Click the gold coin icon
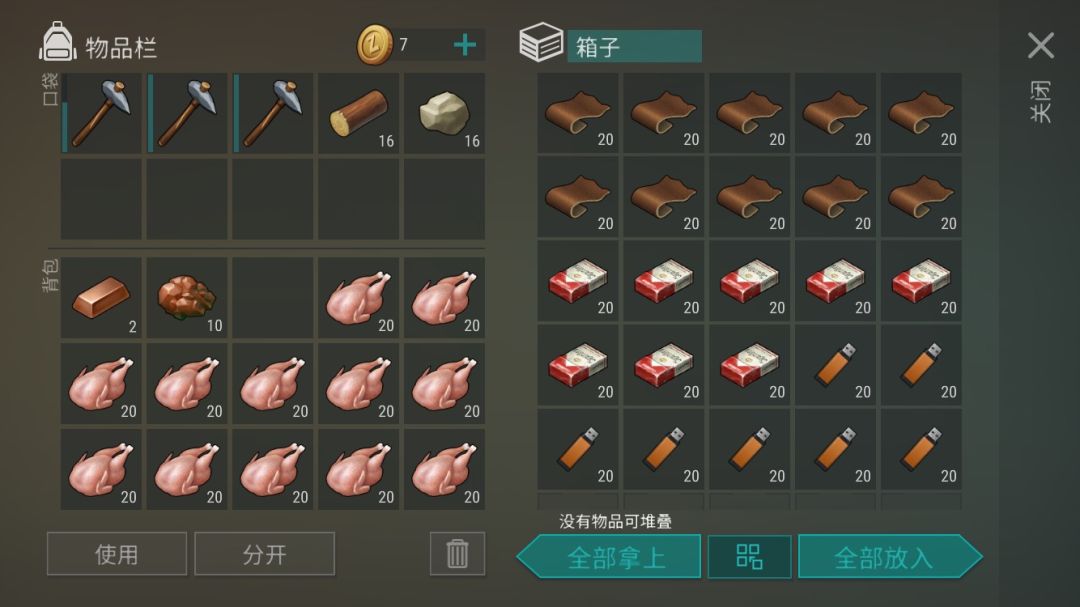Screen dimensions: 1080x607 click(375, 45)
